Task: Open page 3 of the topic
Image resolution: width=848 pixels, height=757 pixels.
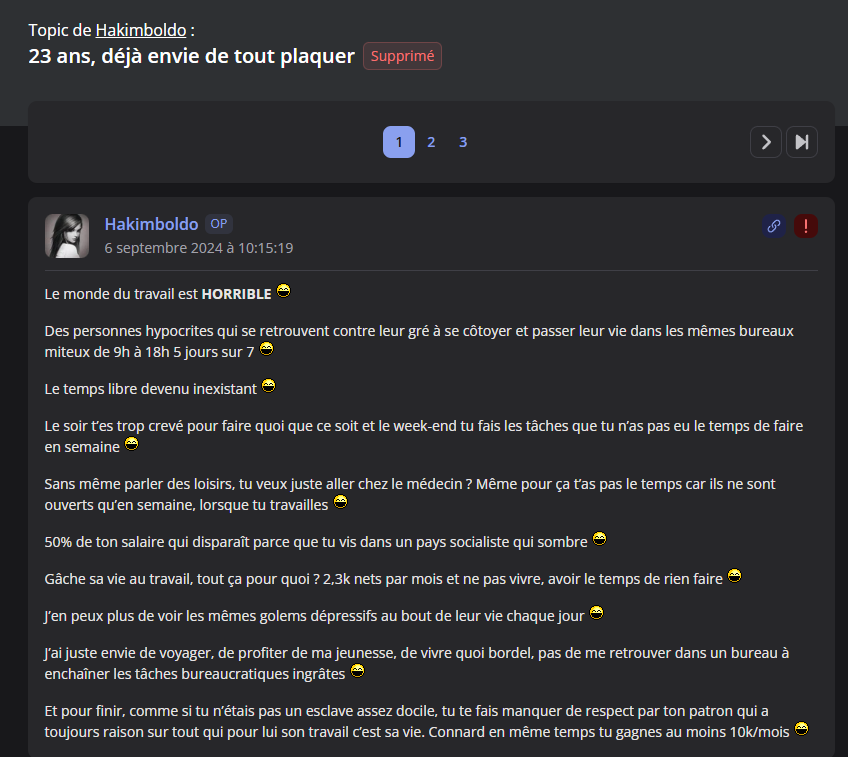Action: pos(463,142)
